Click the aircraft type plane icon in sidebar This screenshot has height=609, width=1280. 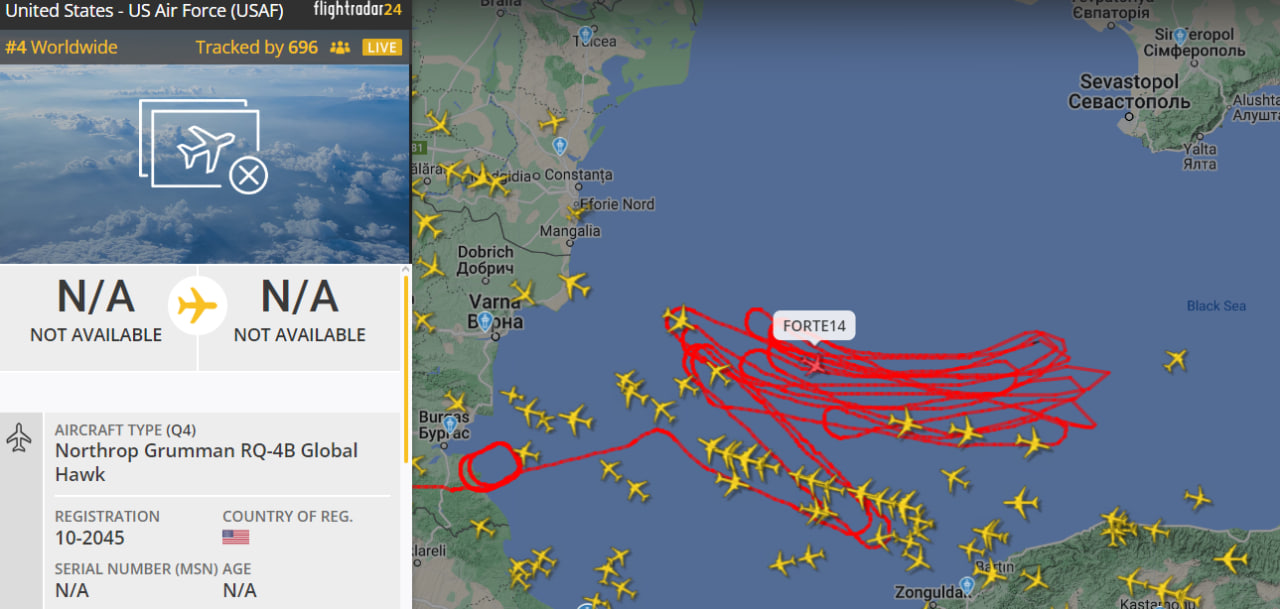click(19, 437)
